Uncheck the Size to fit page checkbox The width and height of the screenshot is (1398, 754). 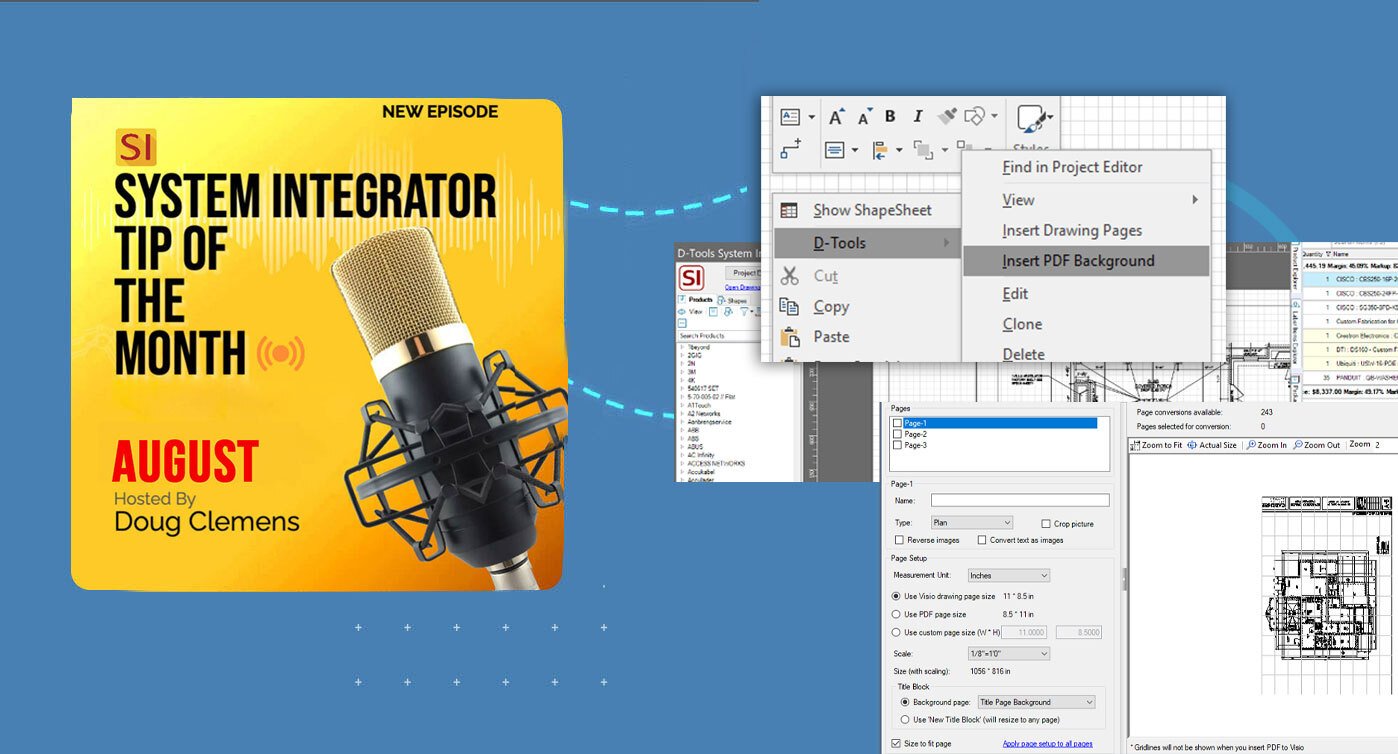[896, 744]
